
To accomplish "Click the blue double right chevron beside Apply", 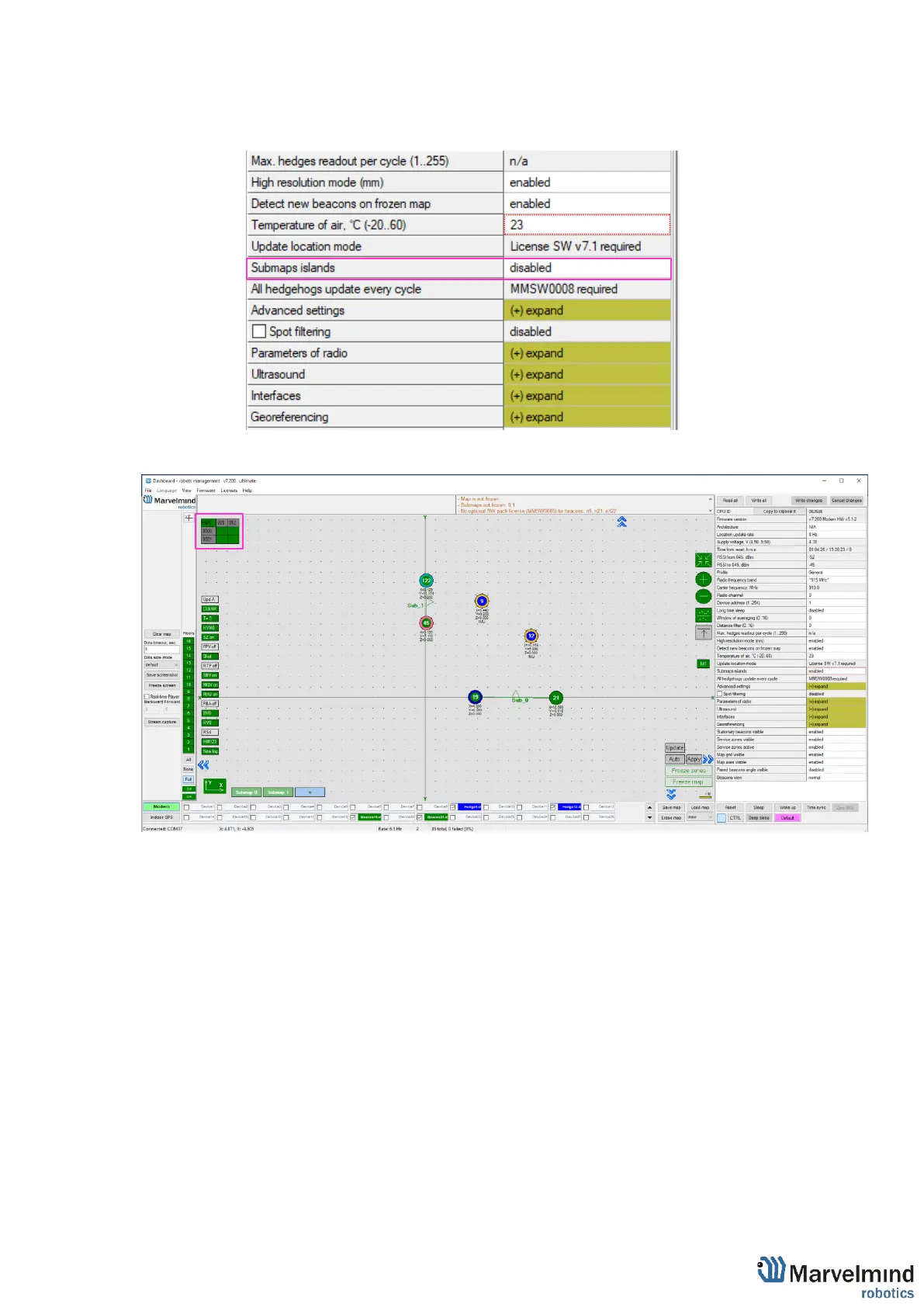I will pos(708,759).
